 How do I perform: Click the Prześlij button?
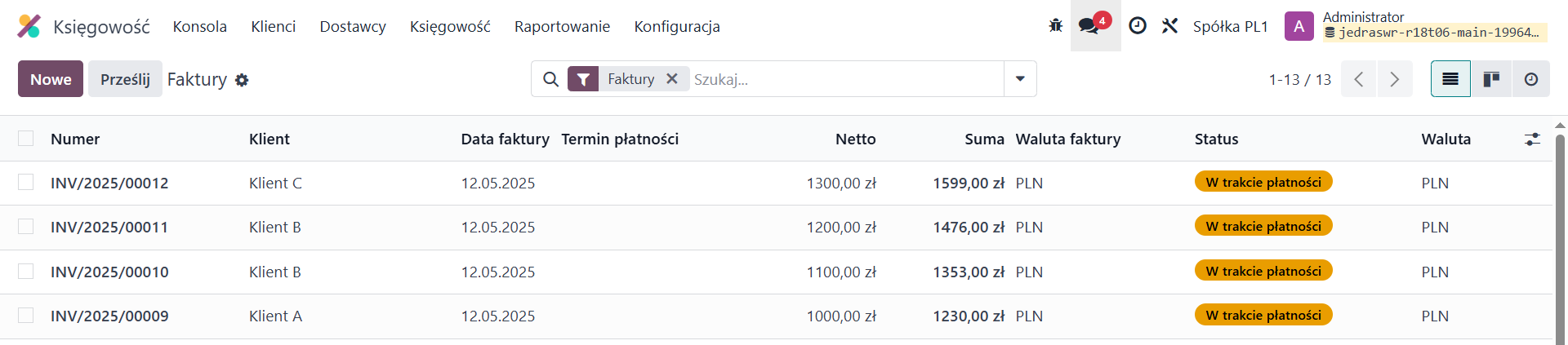click(x=125, y=79)
